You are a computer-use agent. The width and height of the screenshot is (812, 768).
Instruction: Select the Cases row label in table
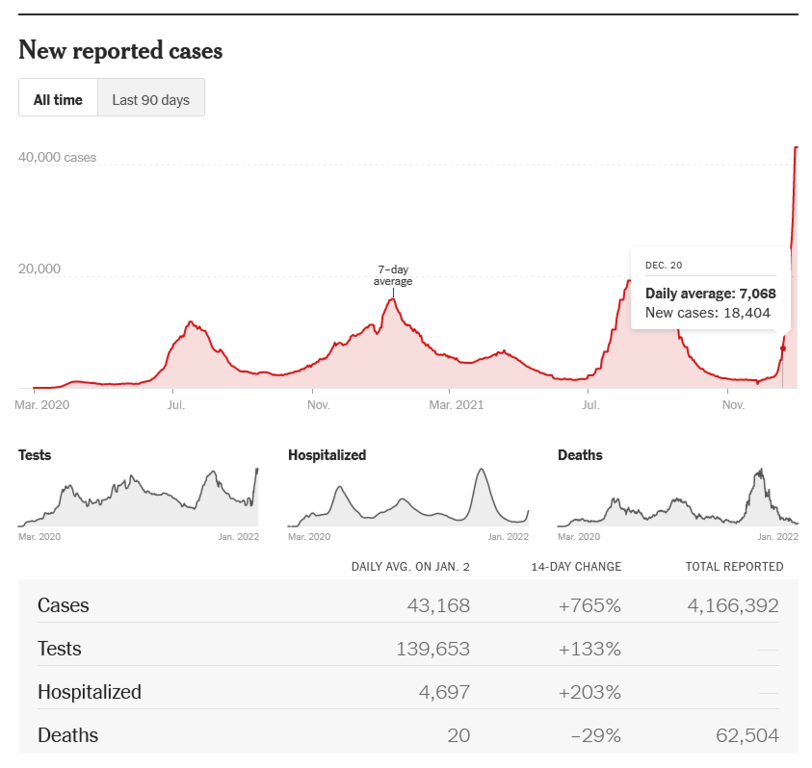pyautogui.click(x=63, y=605)
